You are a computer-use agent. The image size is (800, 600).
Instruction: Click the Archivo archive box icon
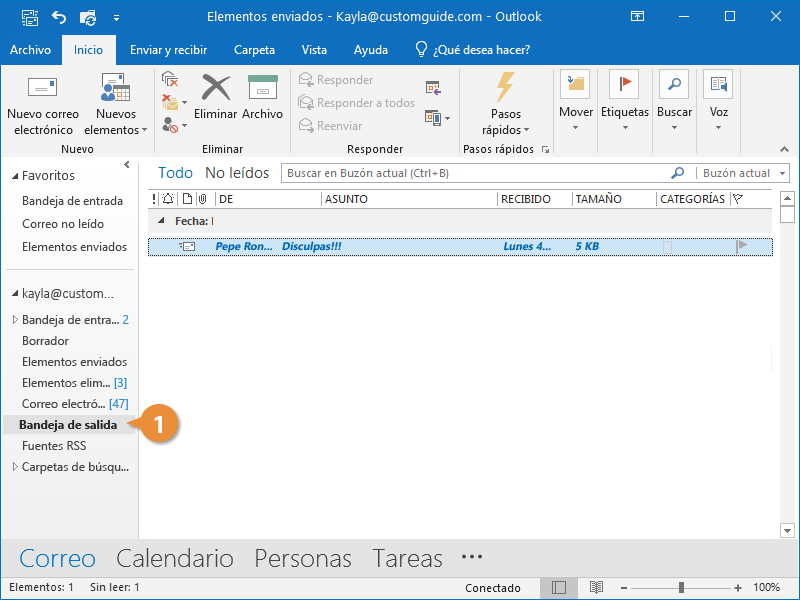262,88
